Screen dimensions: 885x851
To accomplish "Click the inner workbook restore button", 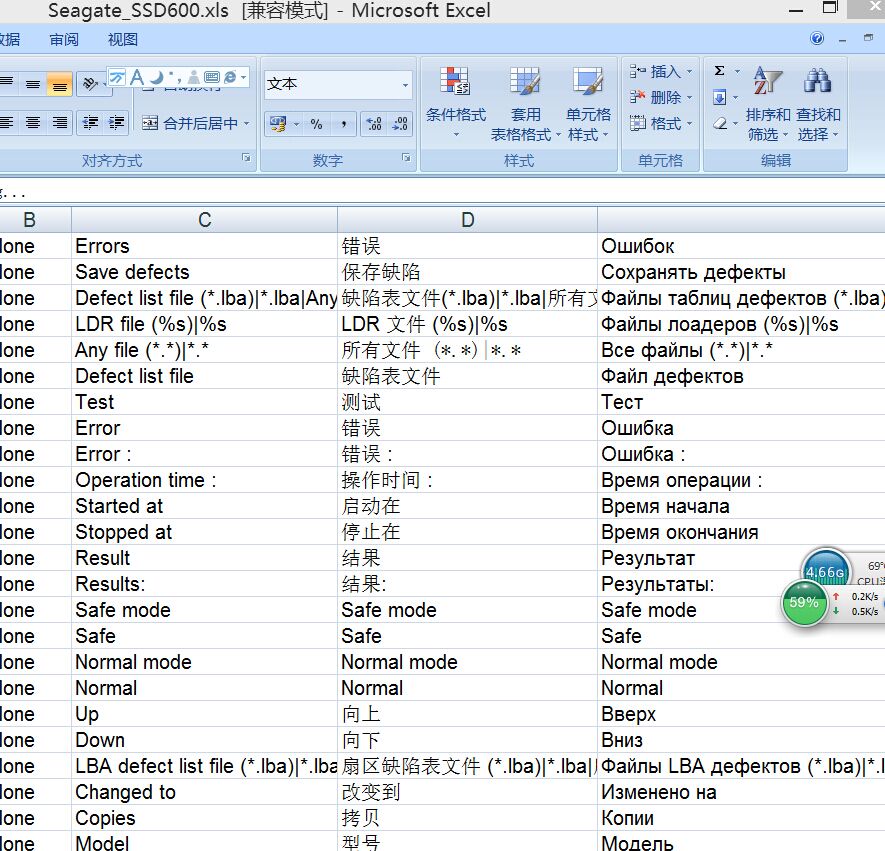I will (869, 38).
